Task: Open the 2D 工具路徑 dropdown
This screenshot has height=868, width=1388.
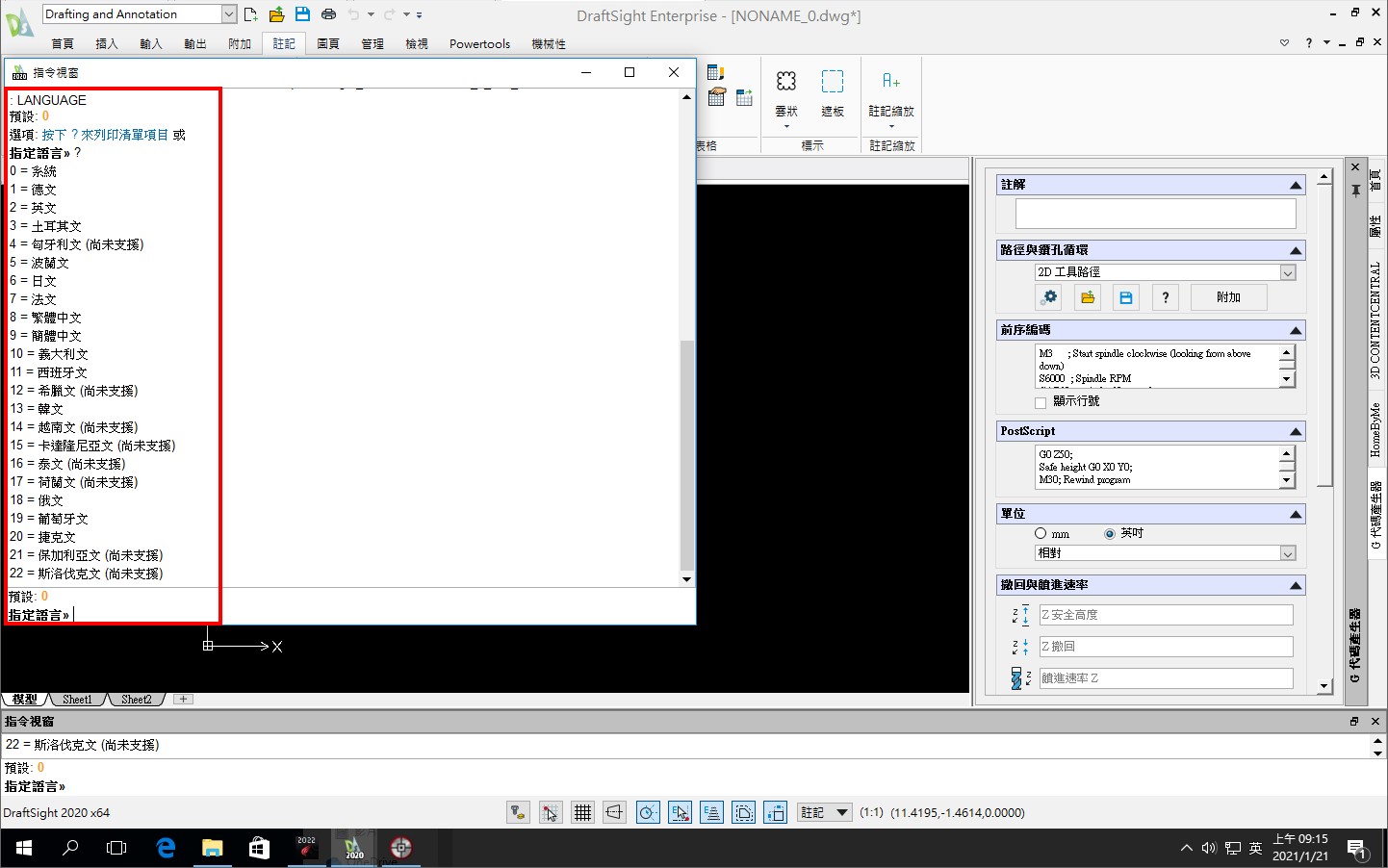Action: [x=1288, y=272]
